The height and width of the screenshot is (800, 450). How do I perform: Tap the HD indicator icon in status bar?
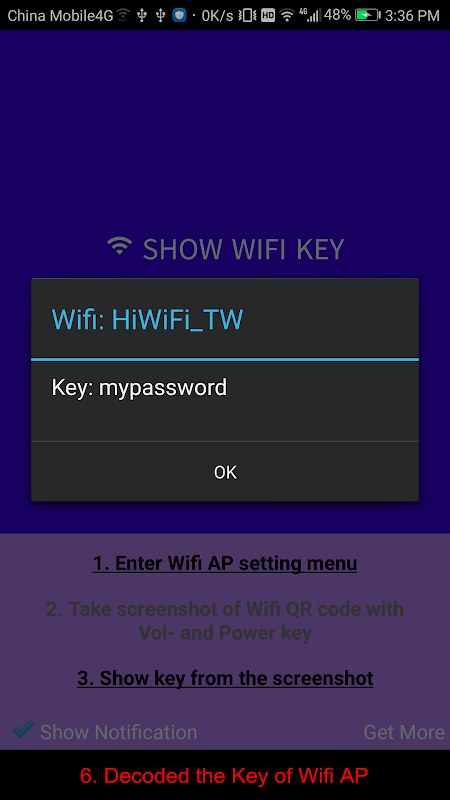[268, 16]
